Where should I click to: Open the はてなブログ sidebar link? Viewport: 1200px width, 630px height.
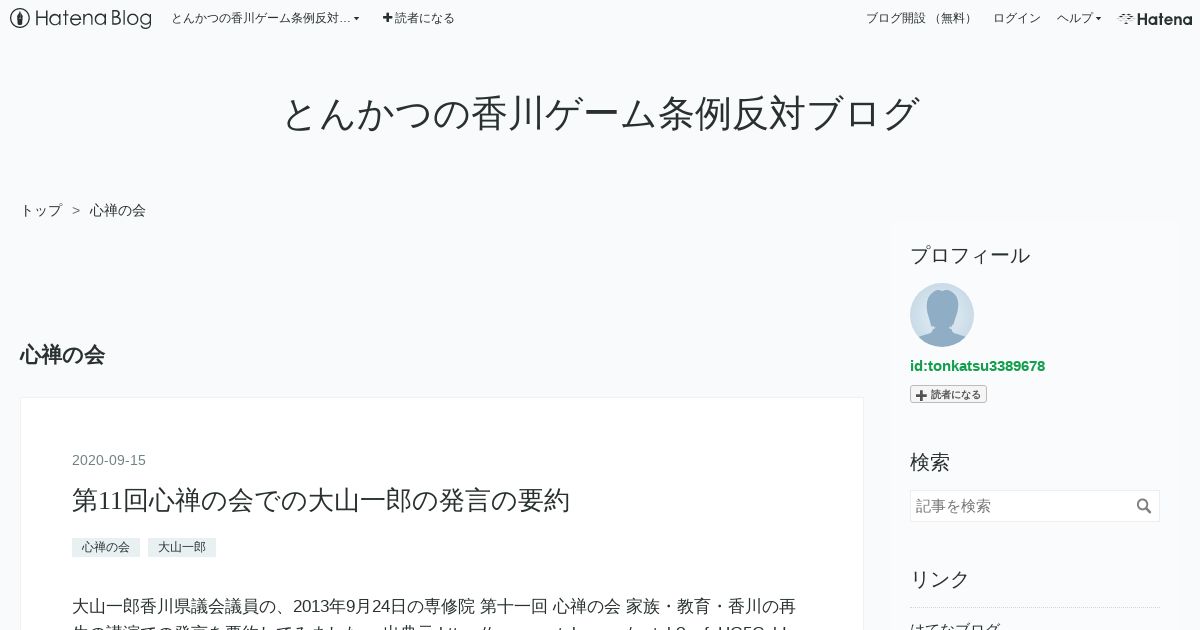tap(955, 626)
